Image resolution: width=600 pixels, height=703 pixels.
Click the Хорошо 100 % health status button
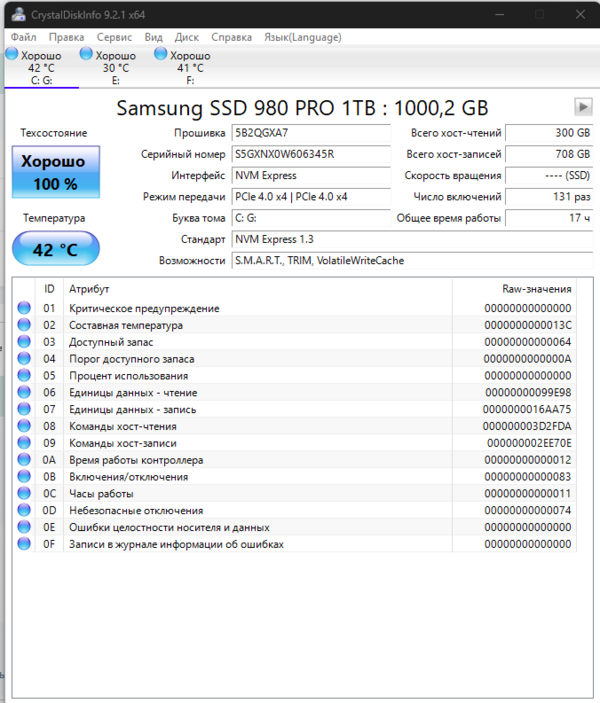(x=56, y=172)
